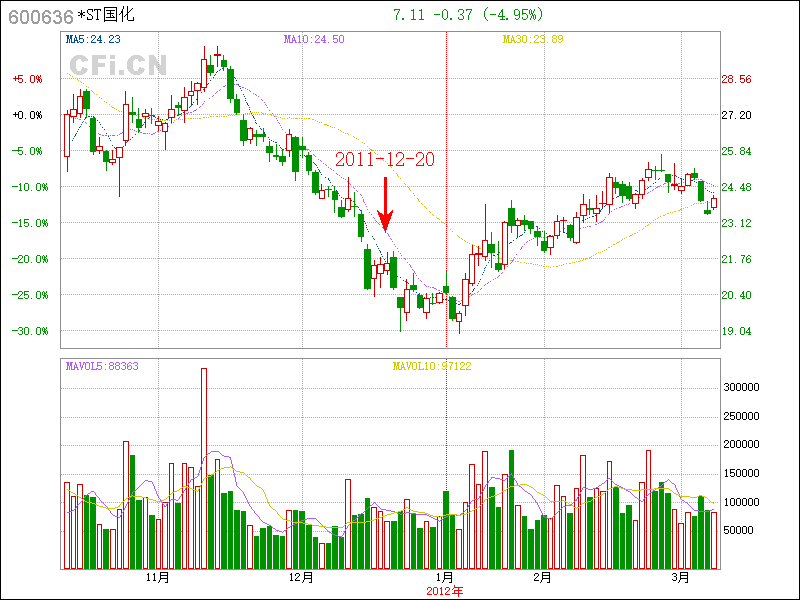Image resolution: width=800 pixels, height=600 pixels.
Task: Select stock code 600636 in header
Action: point(40,15)
